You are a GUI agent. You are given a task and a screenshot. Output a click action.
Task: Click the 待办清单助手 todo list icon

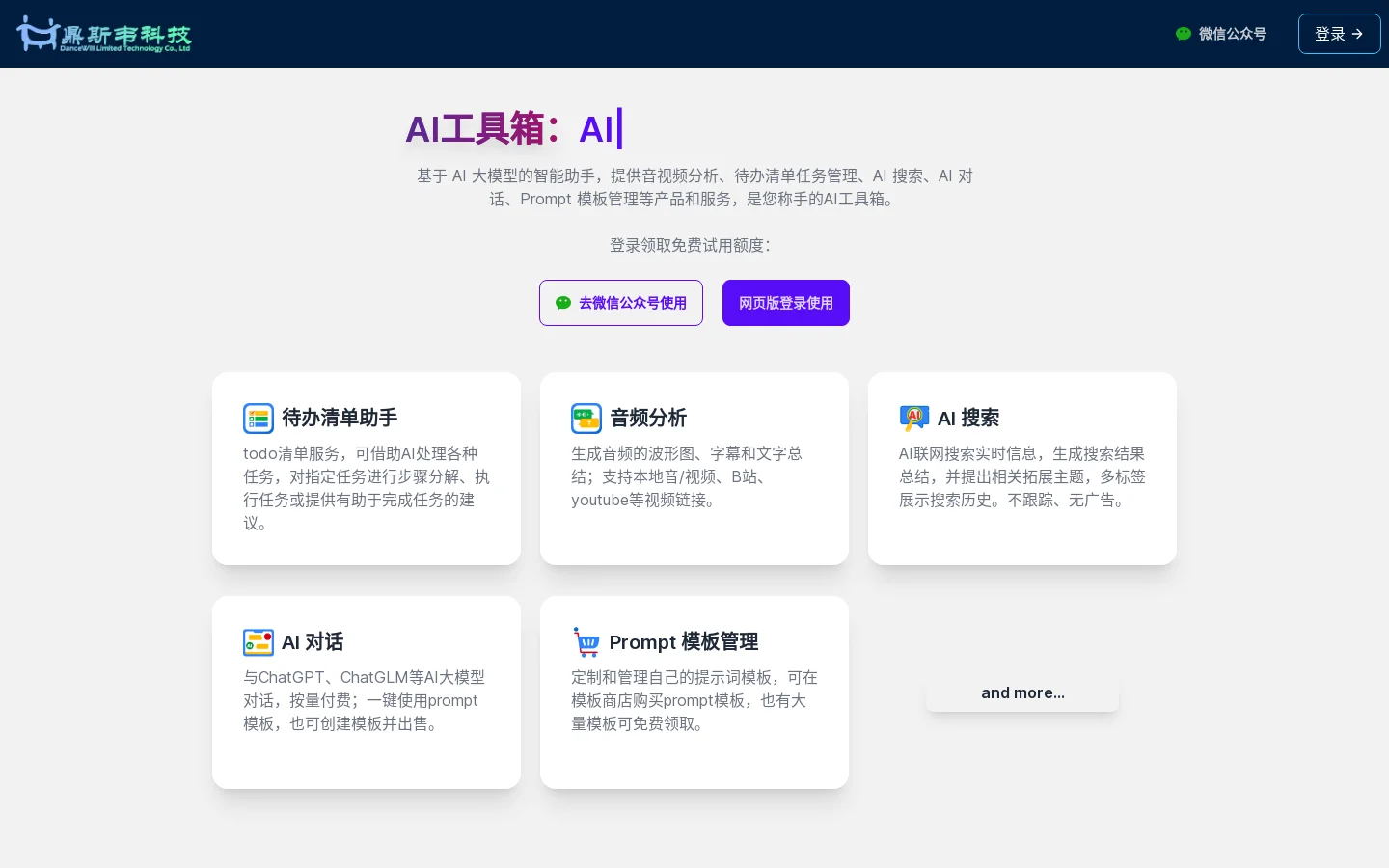[x=259, y=419]
